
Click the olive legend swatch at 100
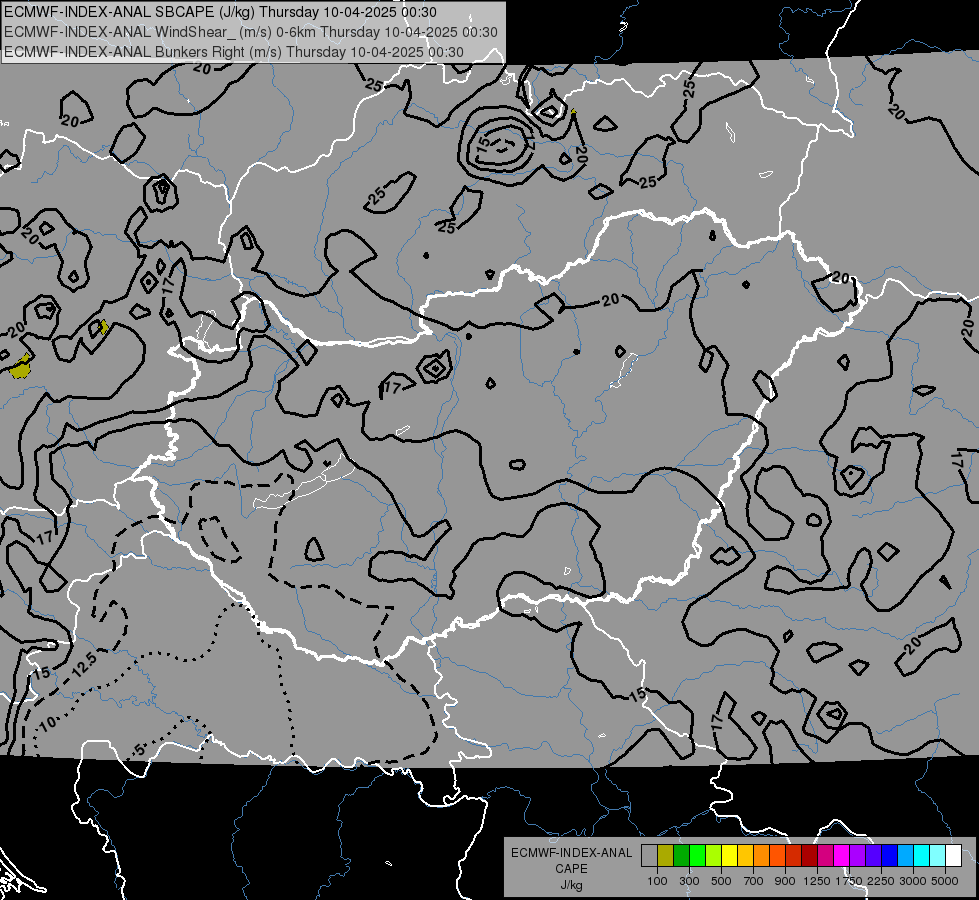coord(666,856)
